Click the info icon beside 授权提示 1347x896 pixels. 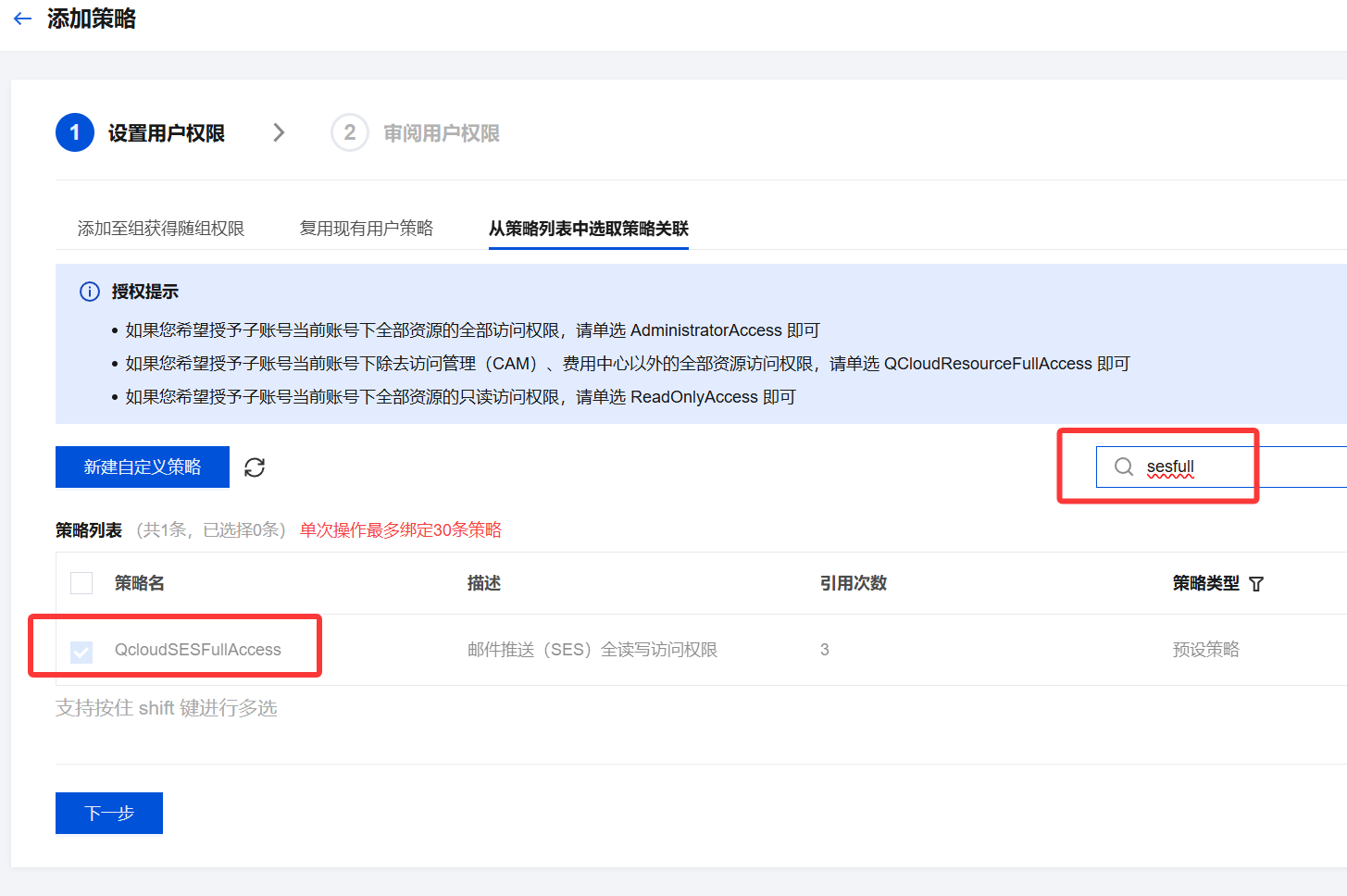click(90, 292)
